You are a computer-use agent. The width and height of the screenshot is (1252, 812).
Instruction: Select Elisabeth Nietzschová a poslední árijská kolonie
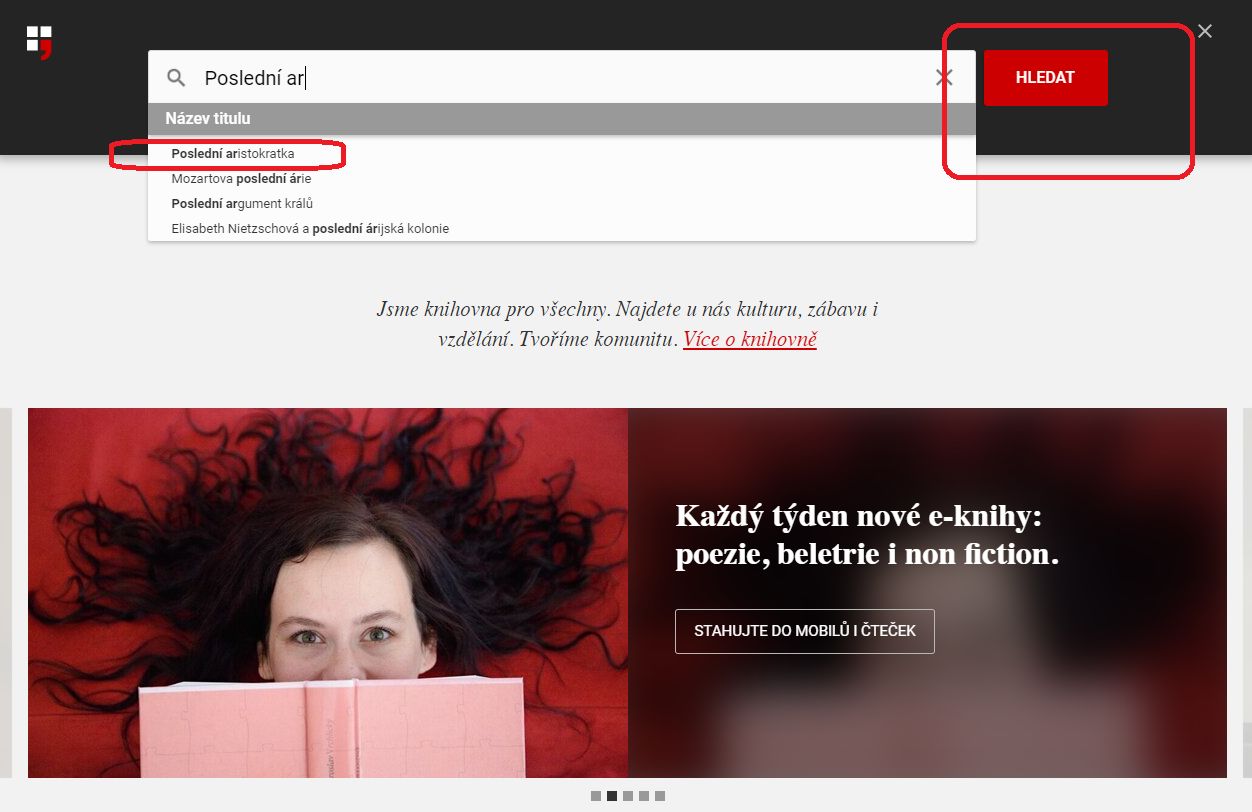(310, 229)
